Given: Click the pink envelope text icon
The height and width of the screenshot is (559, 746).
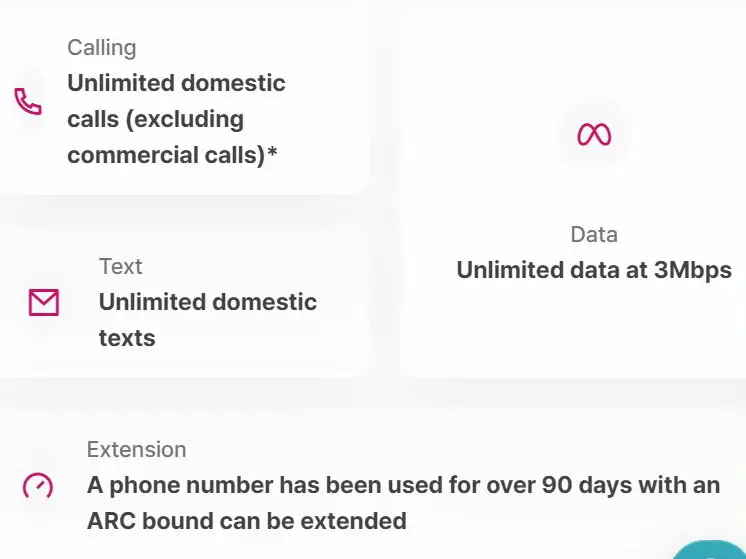Looking at the screenshot, I should tap(44, 302).
